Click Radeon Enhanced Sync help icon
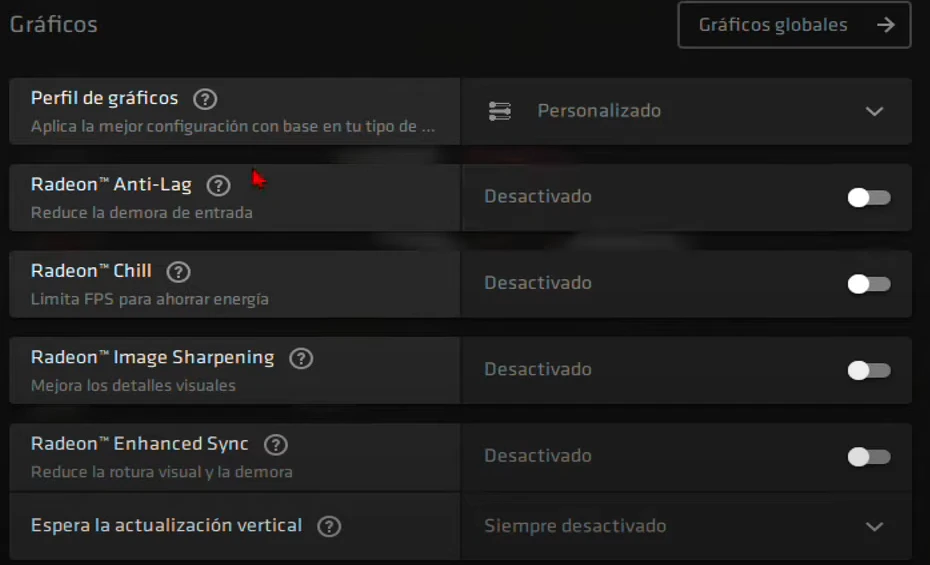 click(x=275, y=445)
